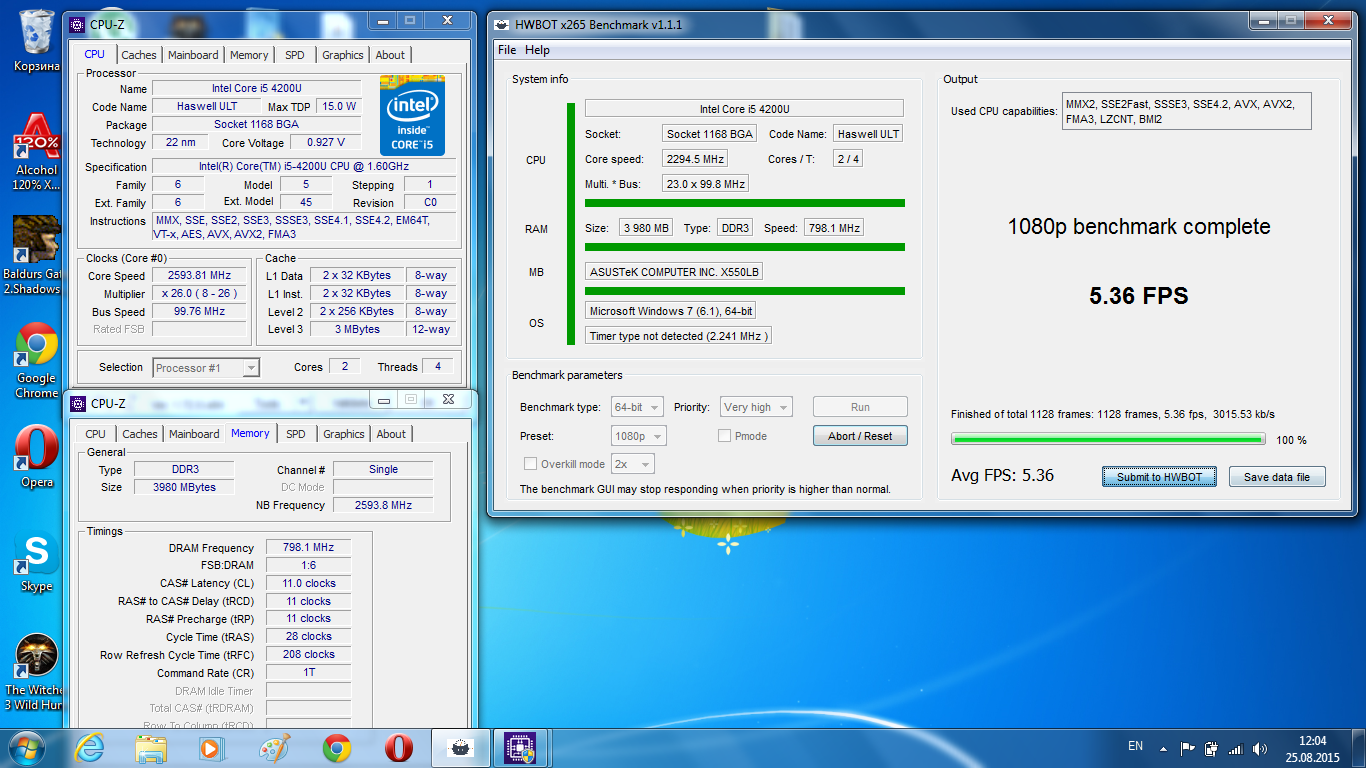Open the network signal tray icon
Viewport: 1366px width, 768px height.
click(x=1235, y=748)
